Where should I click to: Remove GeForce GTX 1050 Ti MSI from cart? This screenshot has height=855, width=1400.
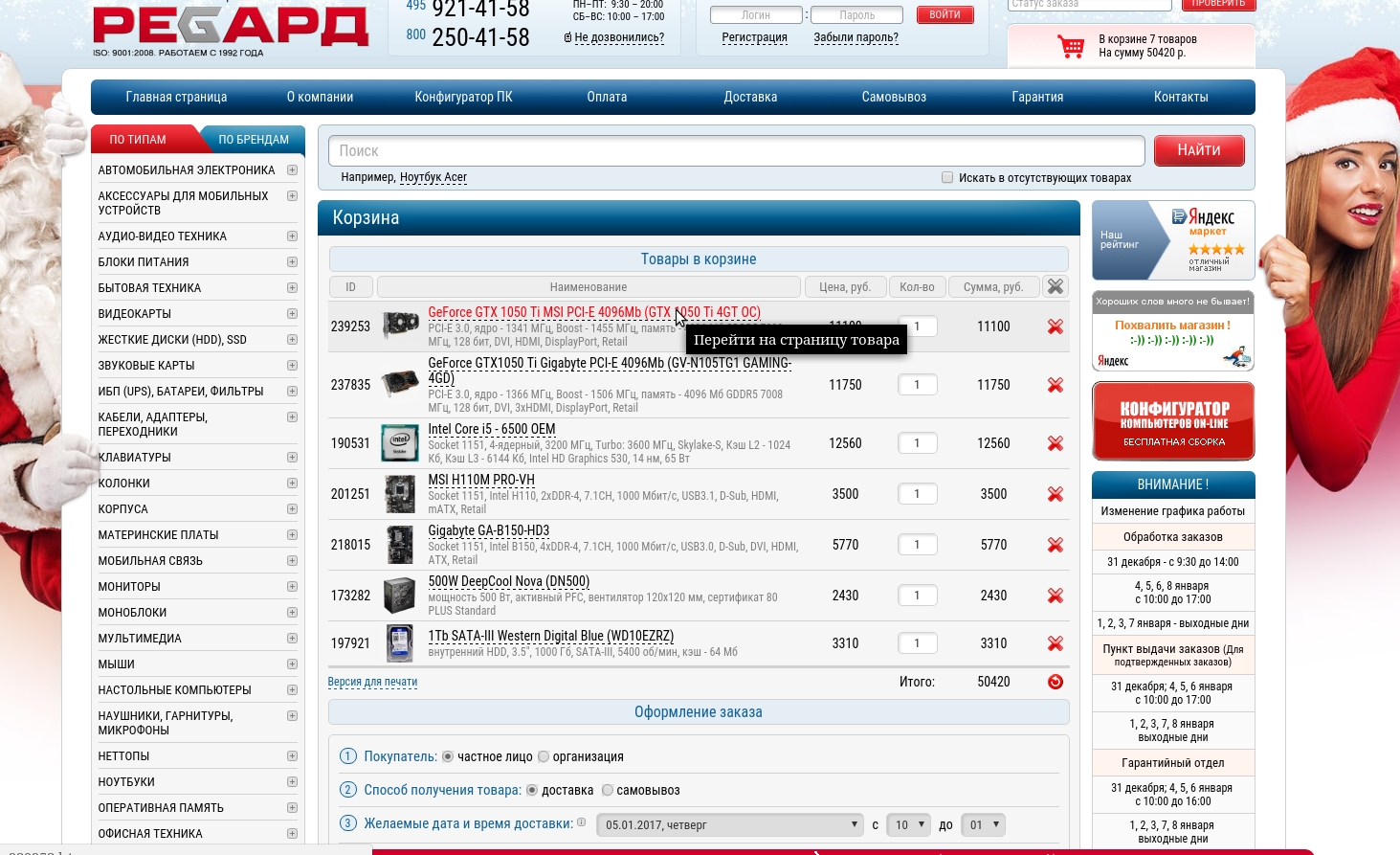pos(1055,326)
